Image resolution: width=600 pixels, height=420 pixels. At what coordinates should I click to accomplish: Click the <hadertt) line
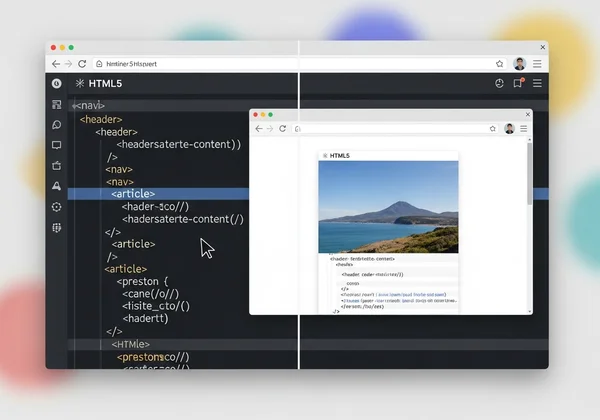coord(145,318)
